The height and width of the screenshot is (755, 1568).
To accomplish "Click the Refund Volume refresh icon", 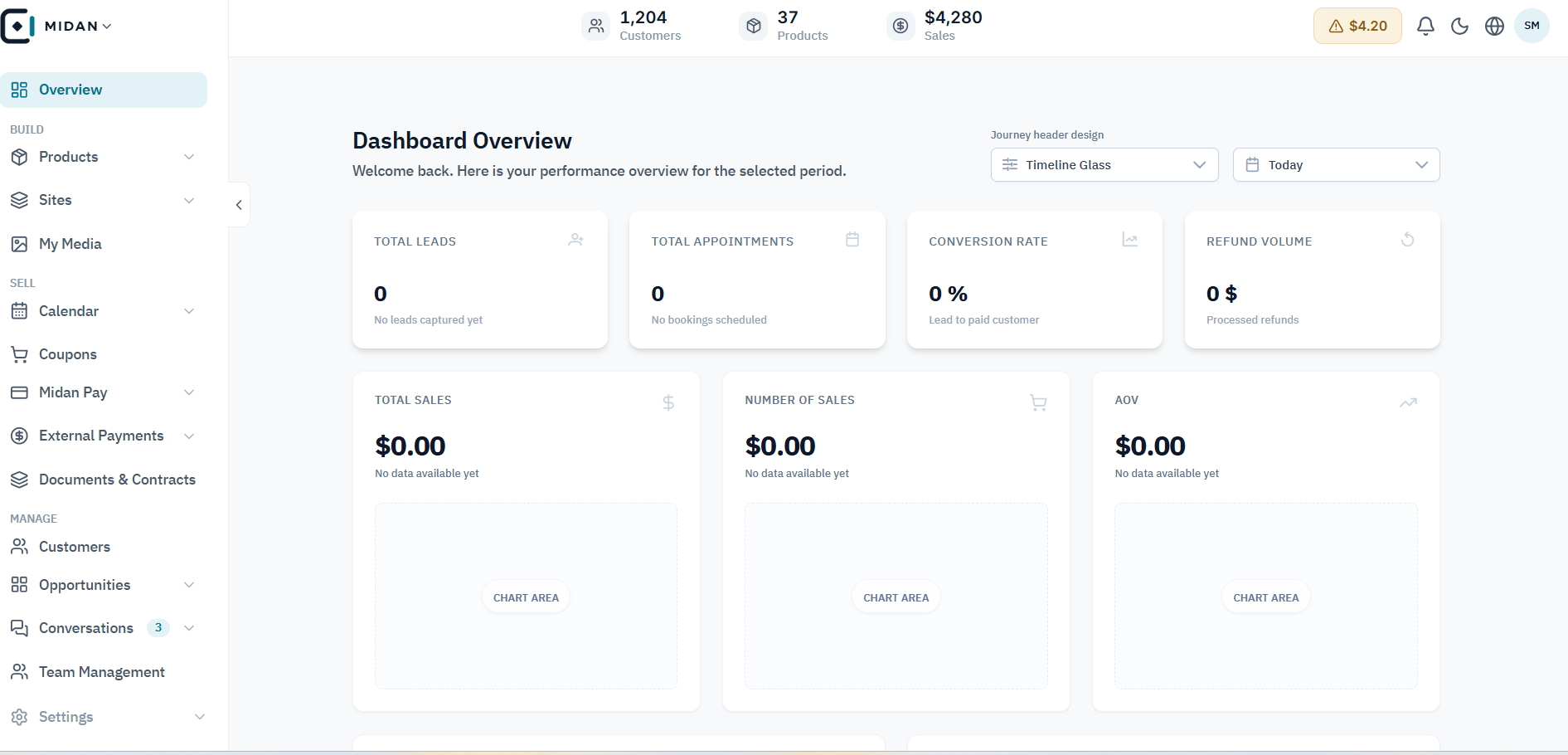I will coord(1407,240).
